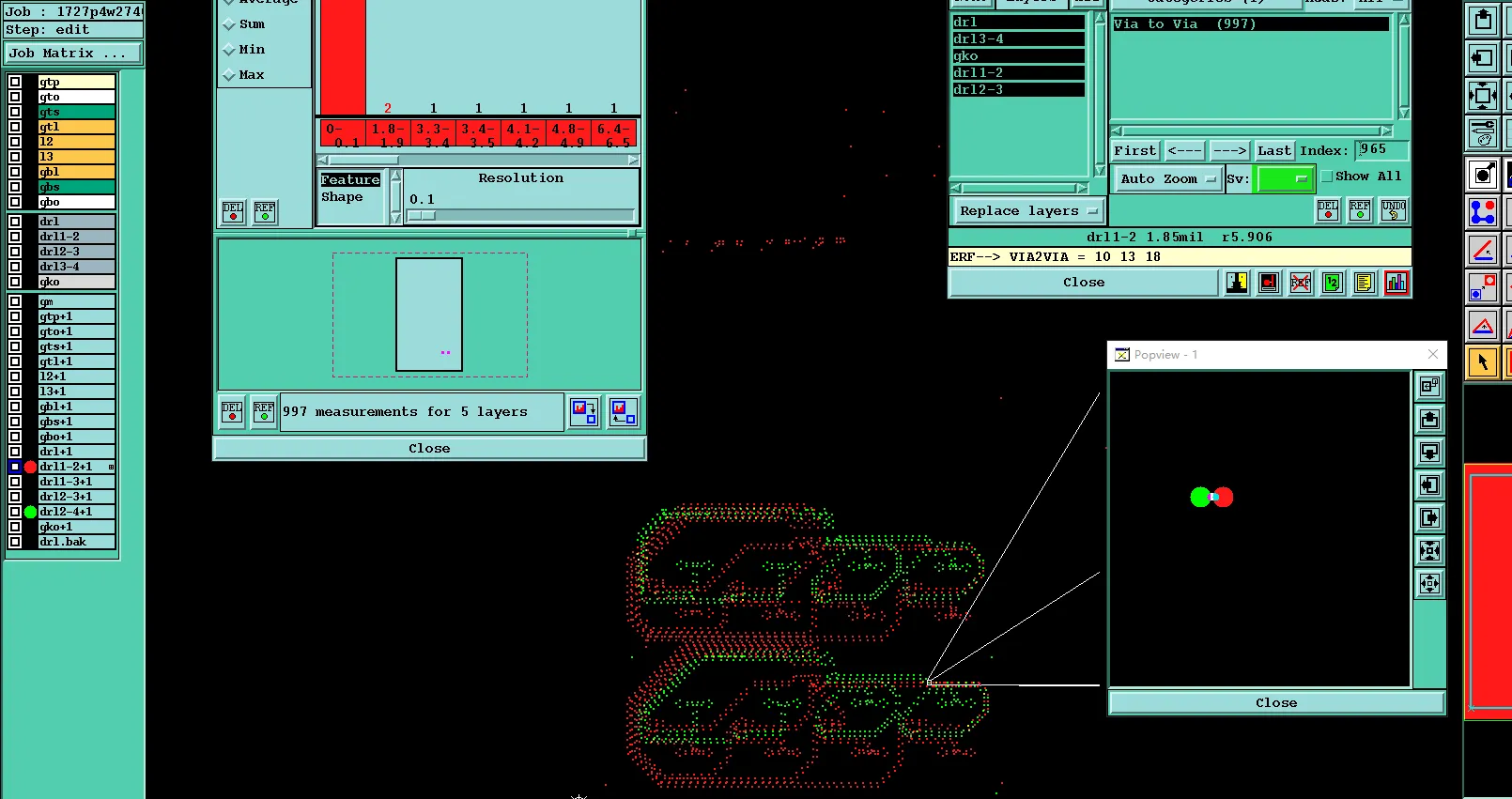Click scroll up arrow of Feature/Shape list
This screenshot has width=1512, height=799.
395,176
